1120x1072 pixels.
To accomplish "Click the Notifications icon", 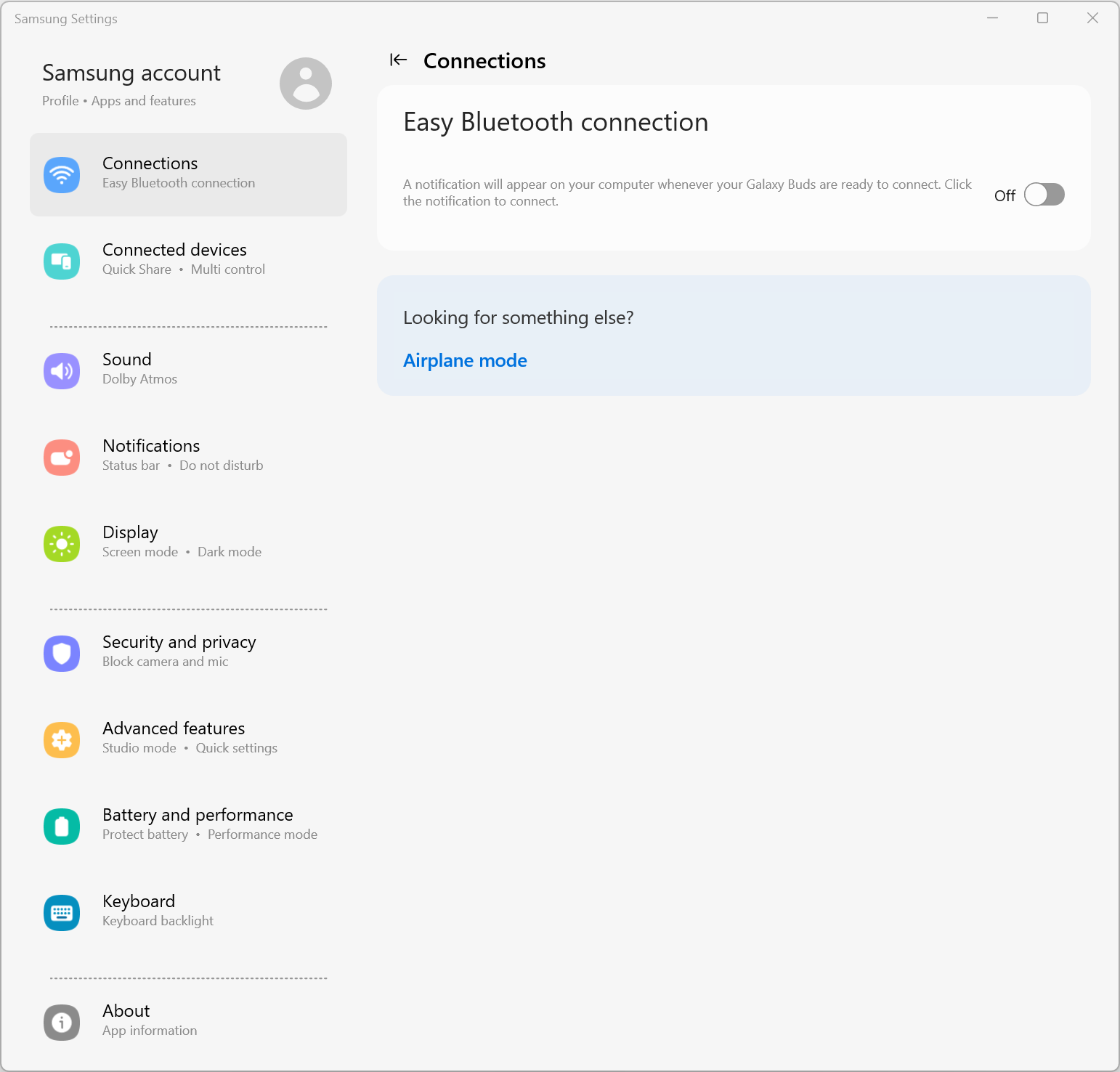I will pos(62,458).
